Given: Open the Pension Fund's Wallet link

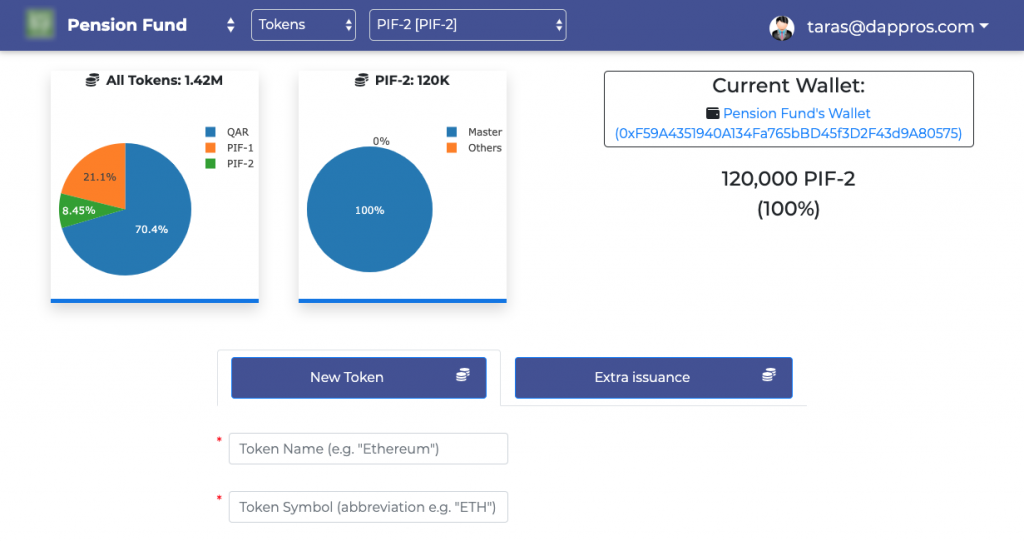Looking at the screenshot, I should click(x=796, y=114).
